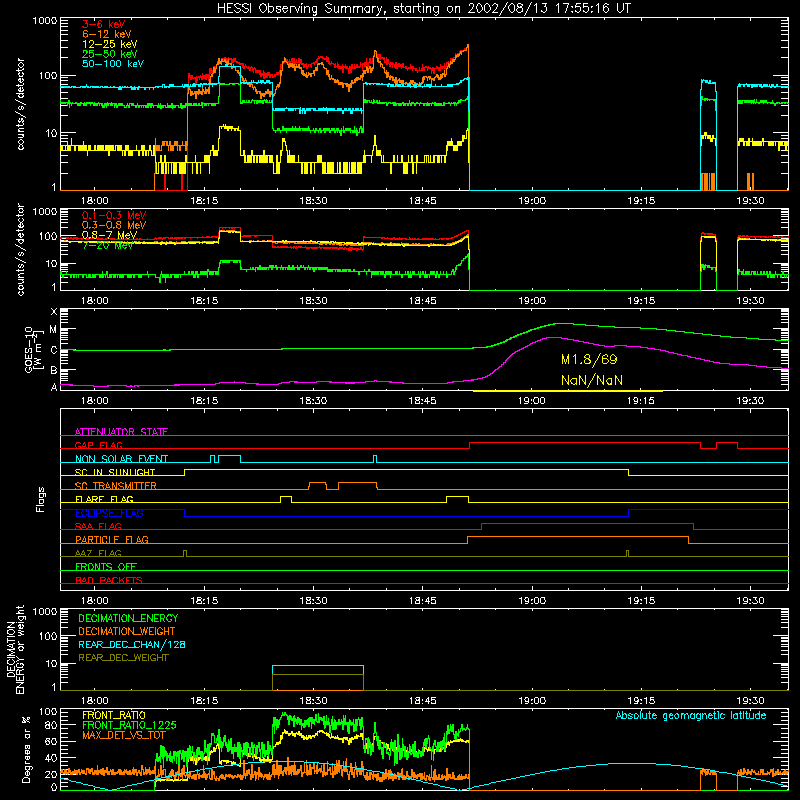This screenshot has height=800, width=800.
Task: Click the NON_SOLAR_EVENT flag label
Action: (x=121, y=459)
